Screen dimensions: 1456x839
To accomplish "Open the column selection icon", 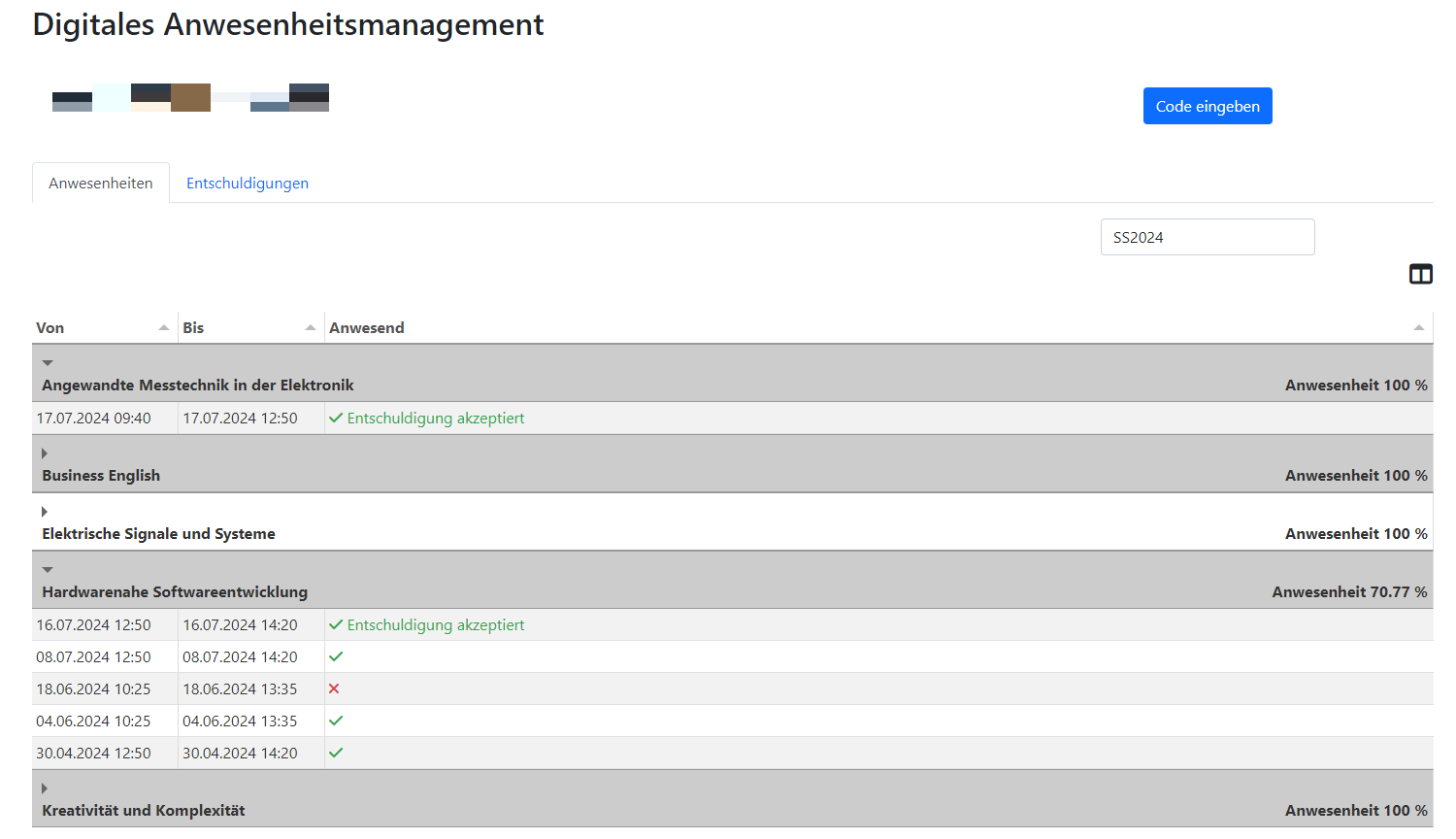I will tap(1420, 275).
